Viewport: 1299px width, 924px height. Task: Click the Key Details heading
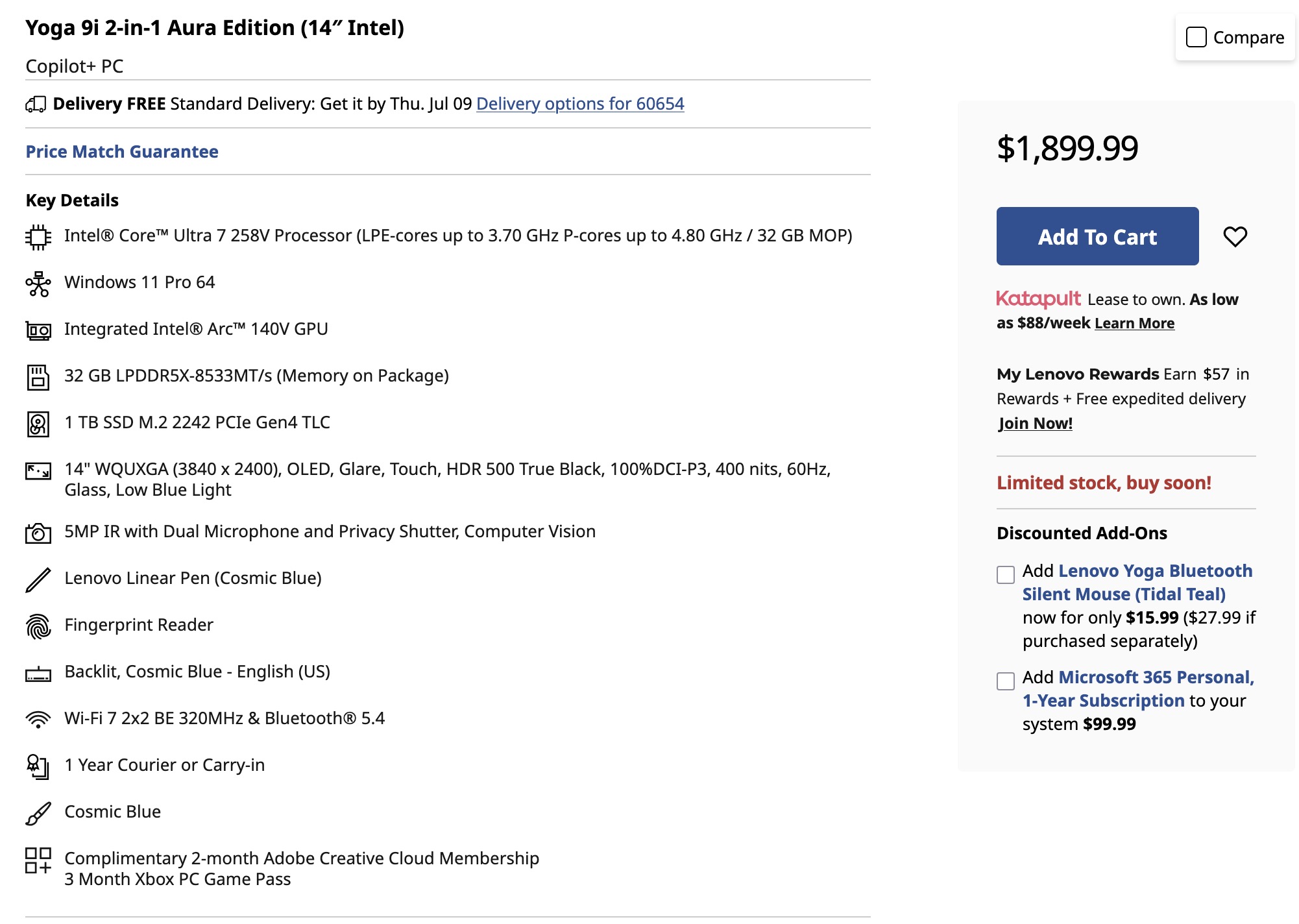pyautogui.click(x=72, y=200)
